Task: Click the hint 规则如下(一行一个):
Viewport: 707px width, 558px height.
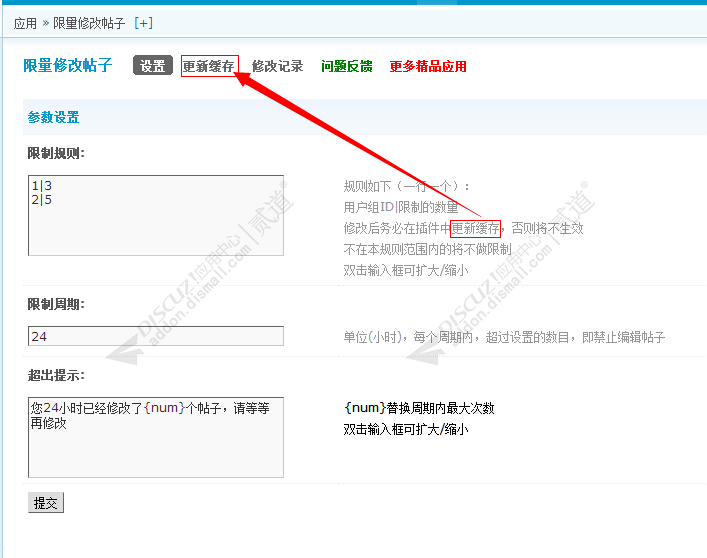Action: point(406,186)
